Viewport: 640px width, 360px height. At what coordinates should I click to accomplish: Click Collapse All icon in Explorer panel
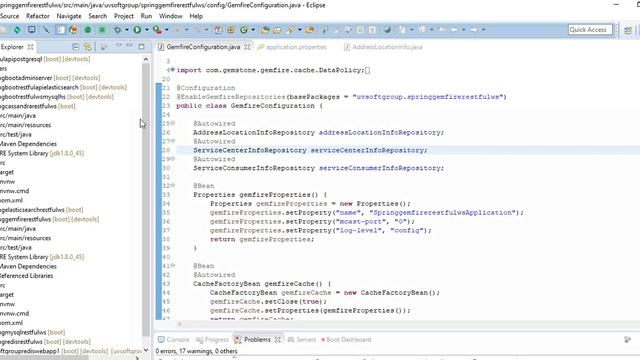(76, 47)
